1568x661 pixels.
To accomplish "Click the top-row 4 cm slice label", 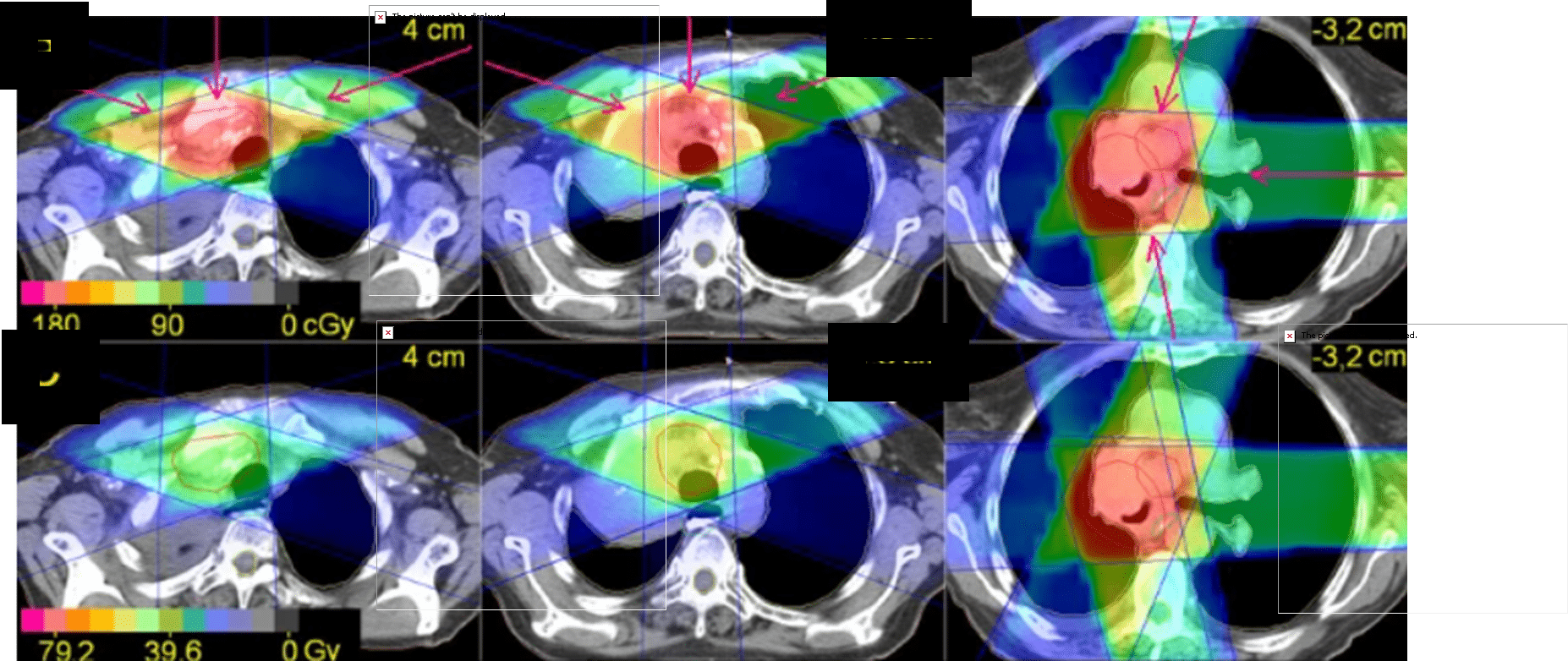I will 433,30.
